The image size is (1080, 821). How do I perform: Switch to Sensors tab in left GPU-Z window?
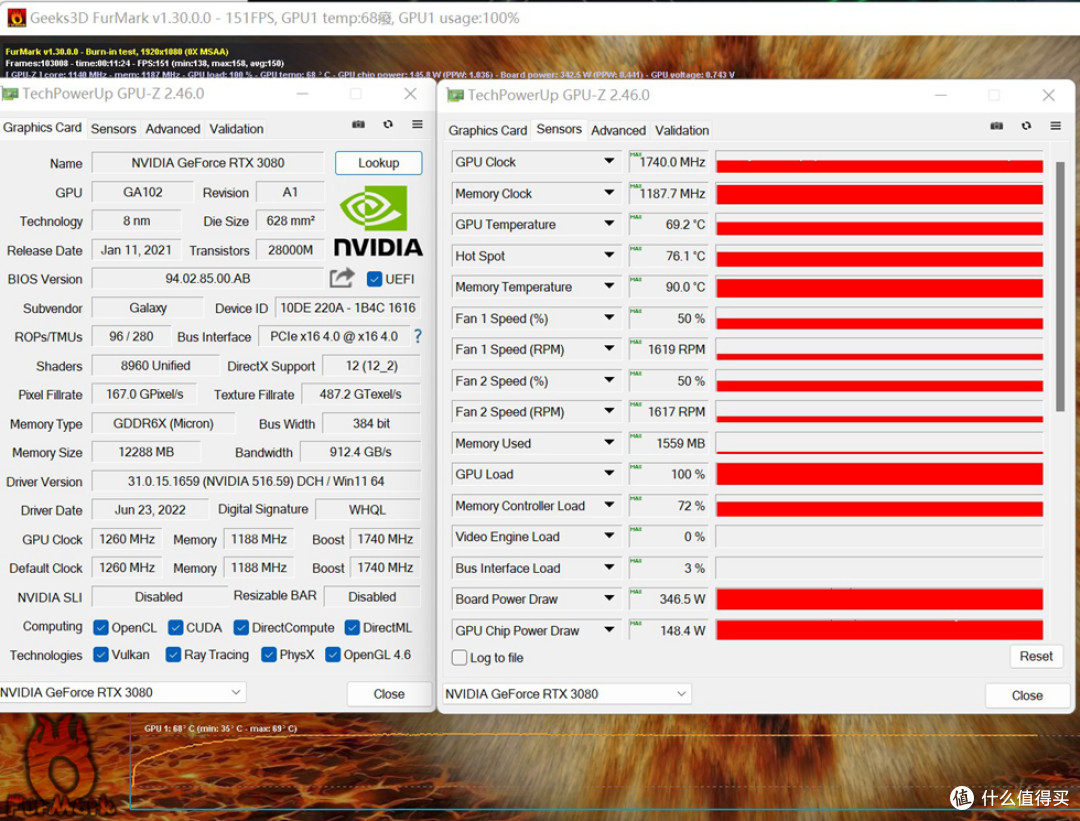114,129
